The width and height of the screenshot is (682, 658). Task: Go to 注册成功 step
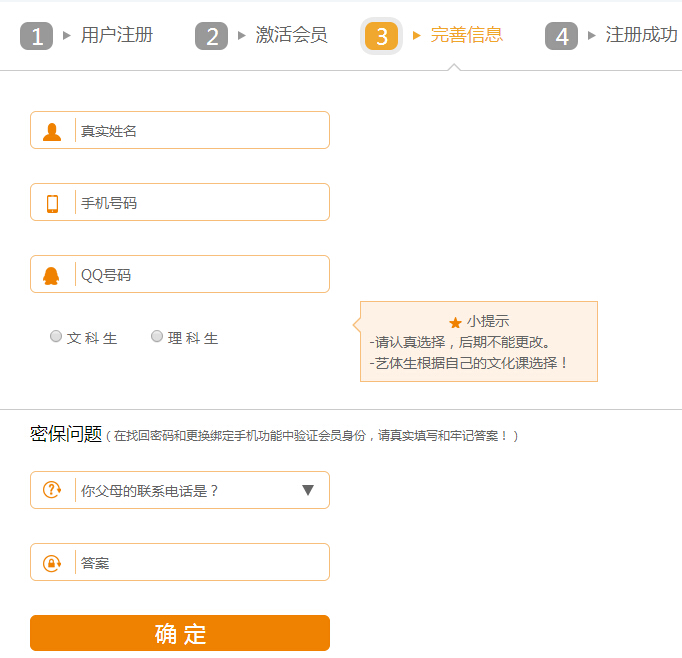tap(642, 35)
